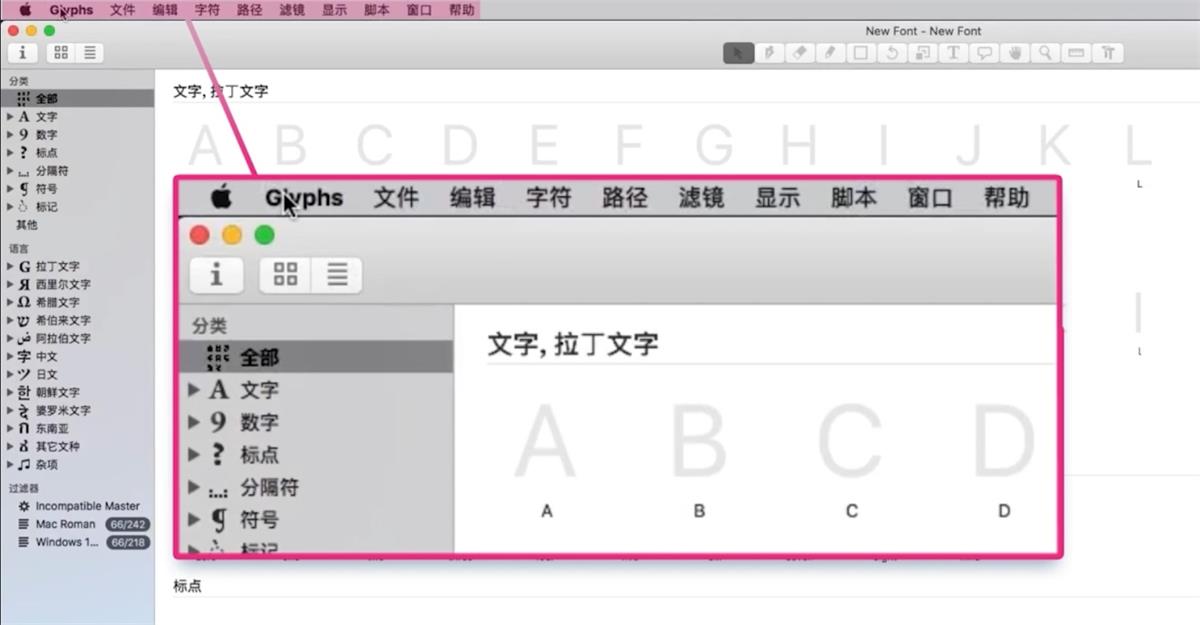This screenshot has height=625, width=1200.
Task: Switch to grid view of glyphs
Action: (x=60, y=53)
